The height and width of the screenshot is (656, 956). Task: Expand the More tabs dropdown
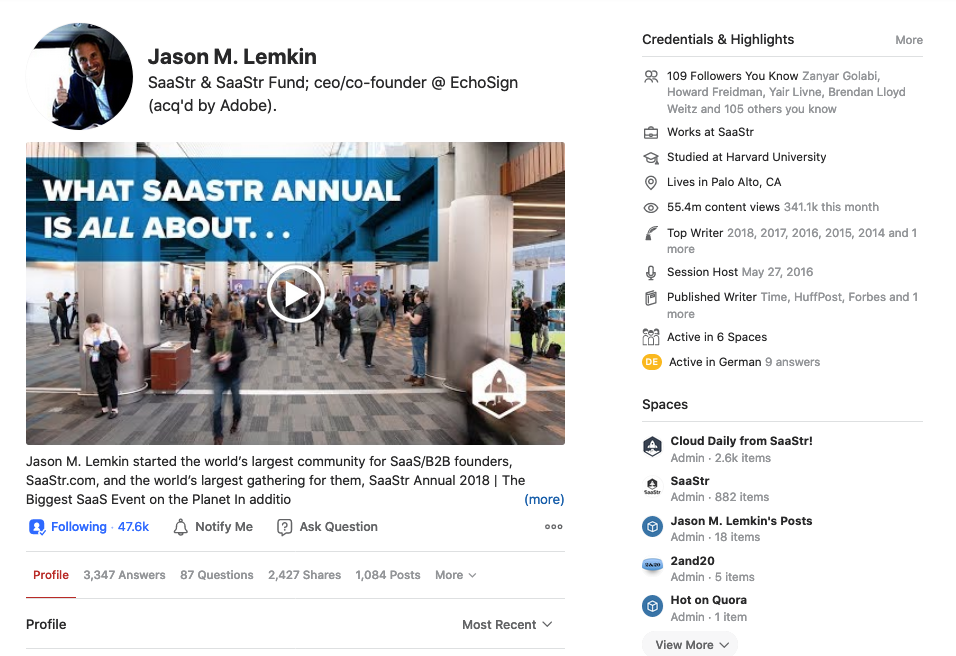click(x=455, y=575)
